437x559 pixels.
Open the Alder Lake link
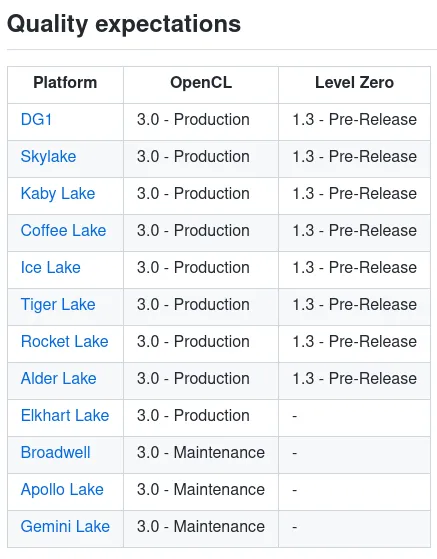coord(58,379)
